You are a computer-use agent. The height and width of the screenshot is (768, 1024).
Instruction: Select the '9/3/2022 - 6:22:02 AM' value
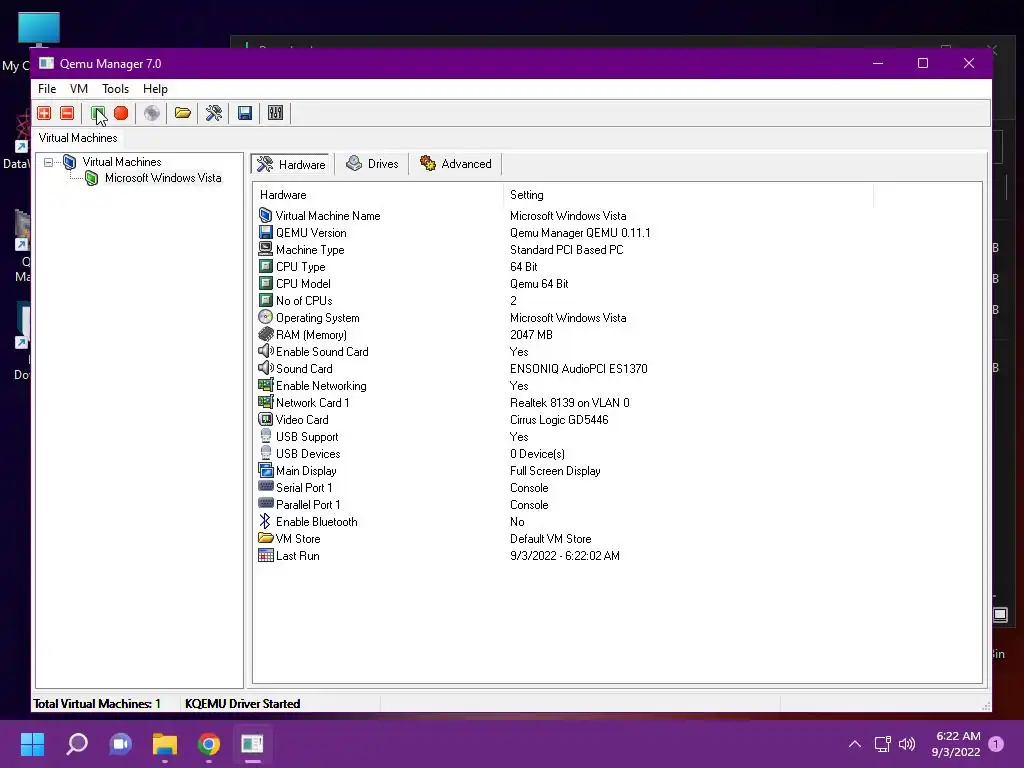click(565, 555)
